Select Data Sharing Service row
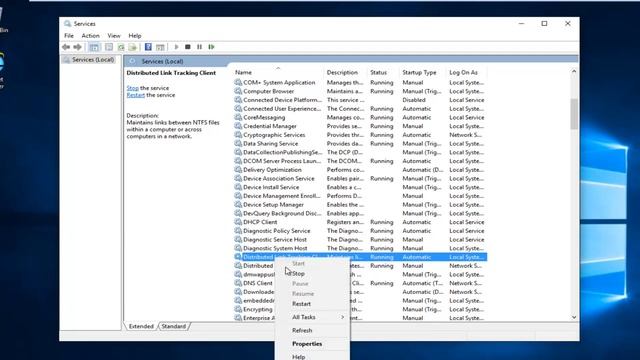 [x=360, y=143]
